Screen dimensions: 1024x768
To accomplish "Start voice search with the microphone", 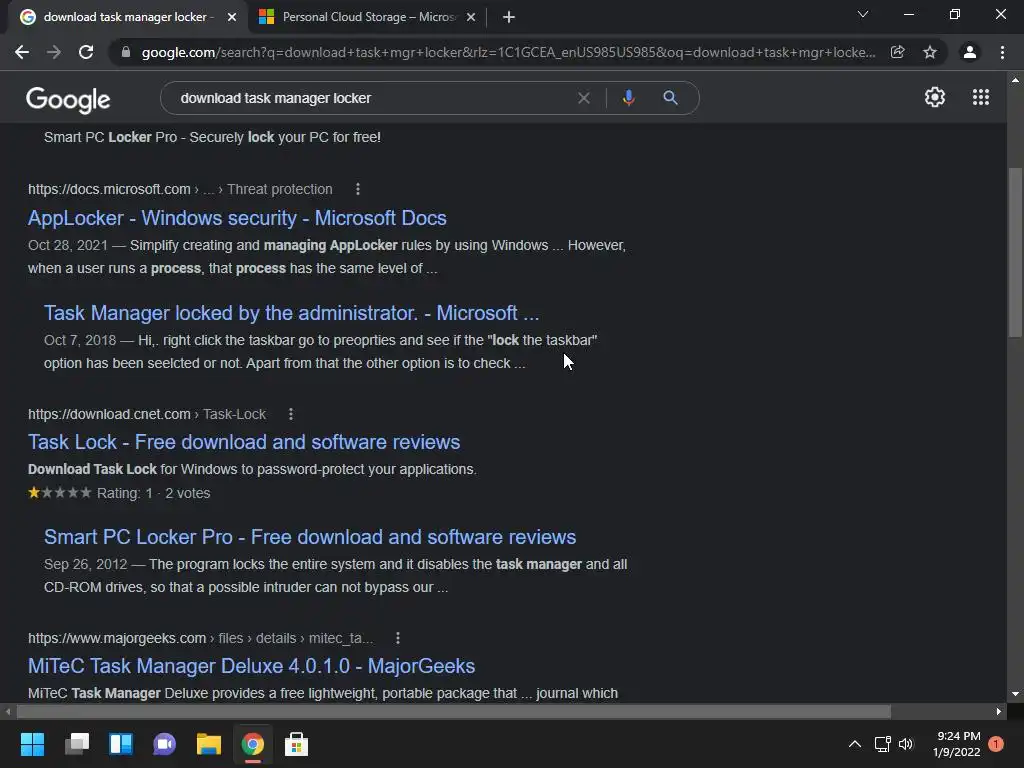I will [628, 98].
